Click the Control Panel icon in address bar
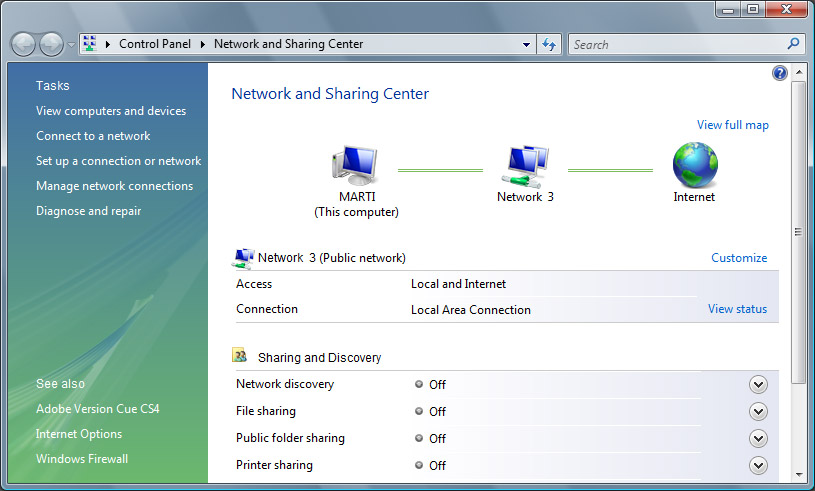Image resolution: width=815 pixels, height=491 pixels. pos(90,44)
